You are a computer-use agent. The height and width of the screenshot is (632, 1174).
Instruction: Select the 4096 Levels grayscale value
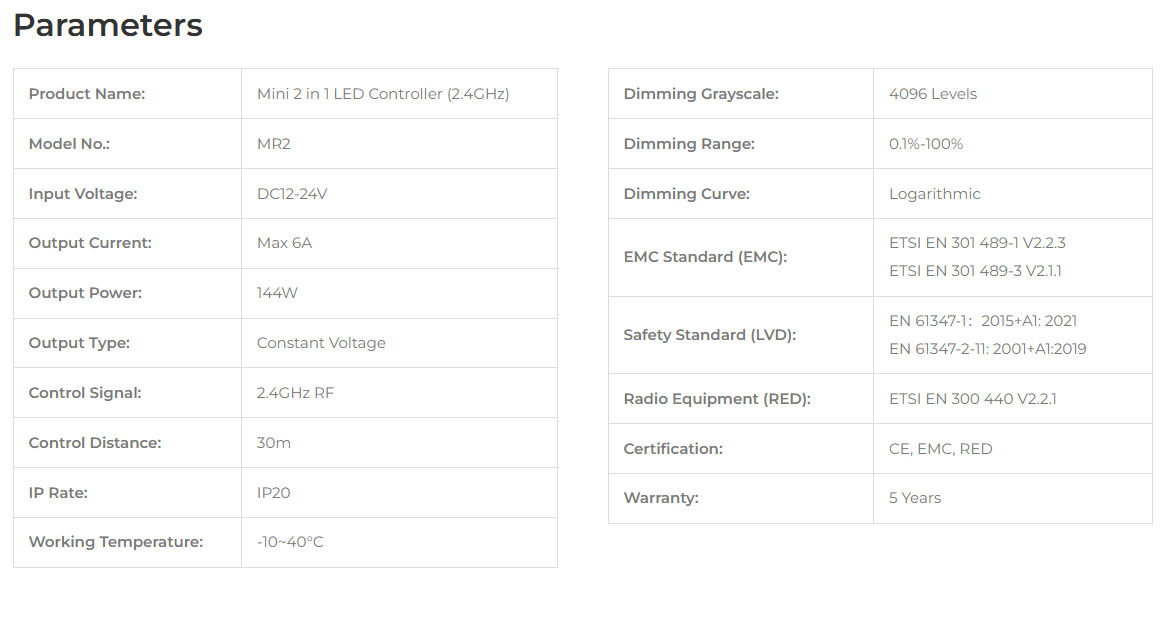point(933,94)
